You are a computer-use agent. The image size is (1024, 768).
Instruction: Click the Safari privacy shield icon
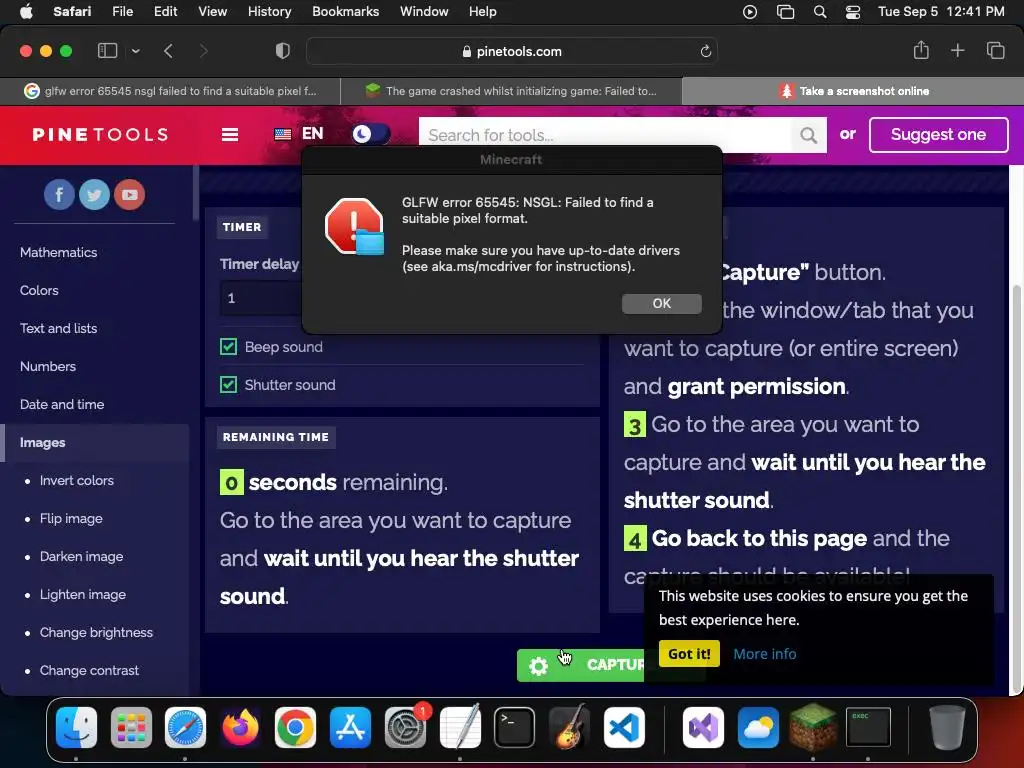(283, 51)
